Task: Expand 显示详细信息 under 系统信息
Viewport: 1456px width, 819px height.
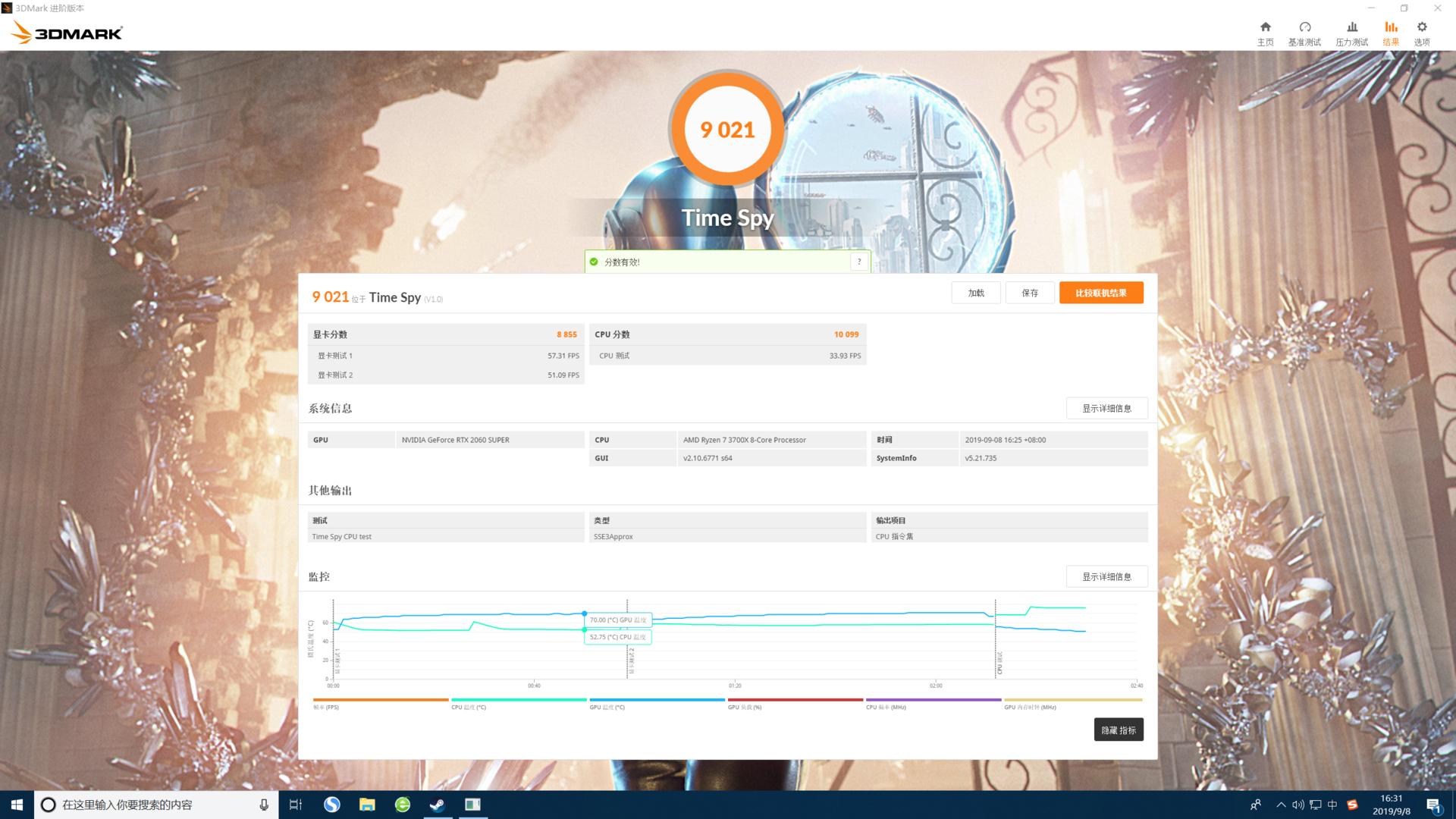Action: coord(1107,408)
